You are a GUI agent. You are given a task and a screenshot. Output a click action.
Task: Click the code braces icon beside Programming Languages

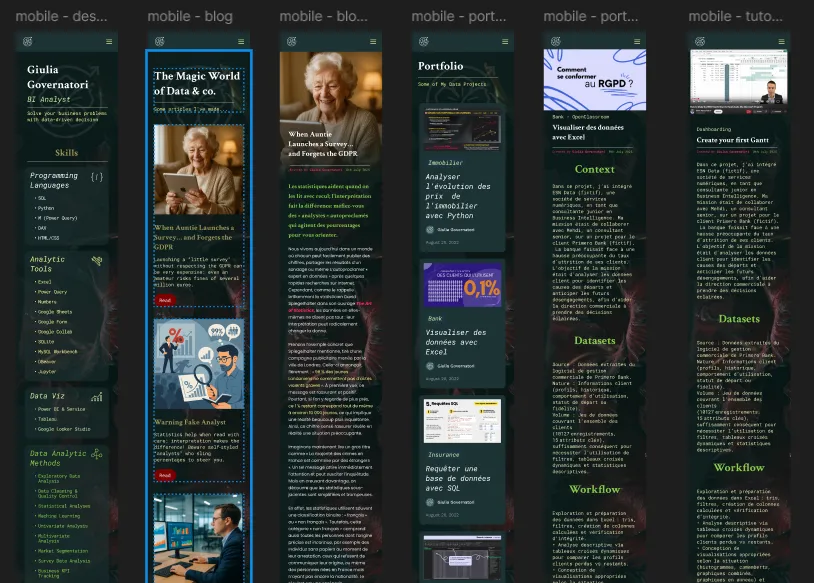[x=97, y=177]
